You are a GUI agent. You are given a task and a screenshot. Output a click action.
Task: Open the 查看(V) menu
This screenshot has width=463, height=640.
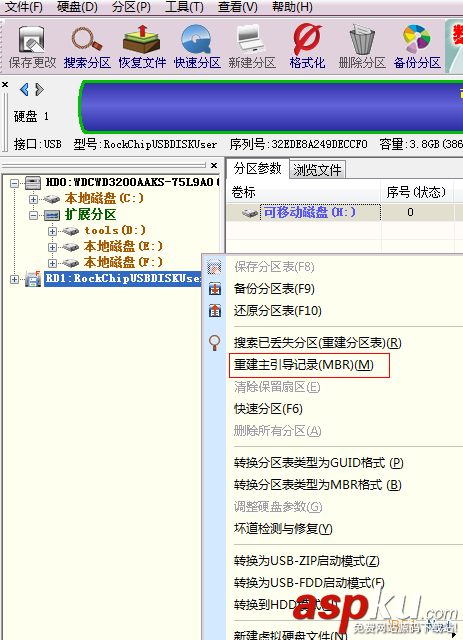238,7
